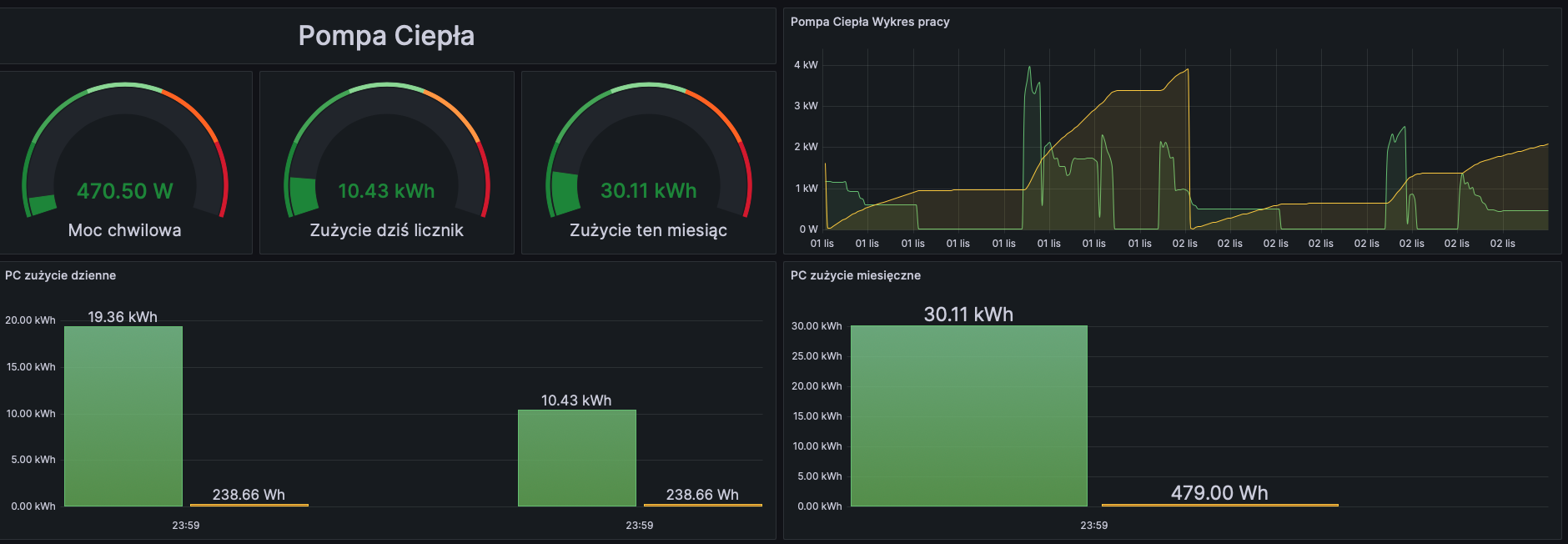Click the 0 W label on the work chart axis
Image resolution: width=1568 pixels, height=544 pixels.
pyautogui.click(x=807, y=229)
